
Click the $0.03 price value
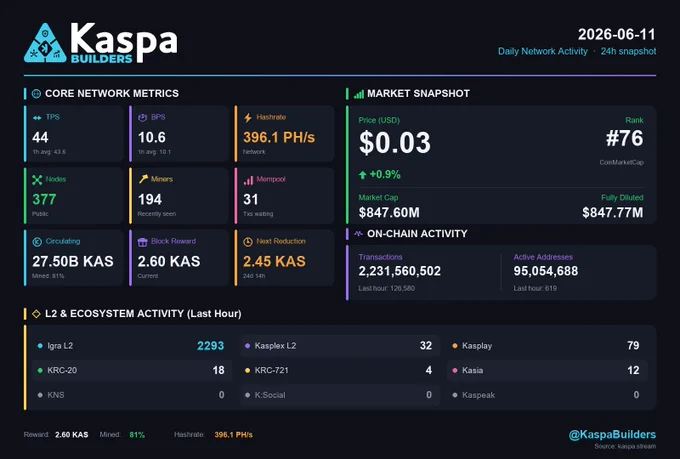click(395, 143)
